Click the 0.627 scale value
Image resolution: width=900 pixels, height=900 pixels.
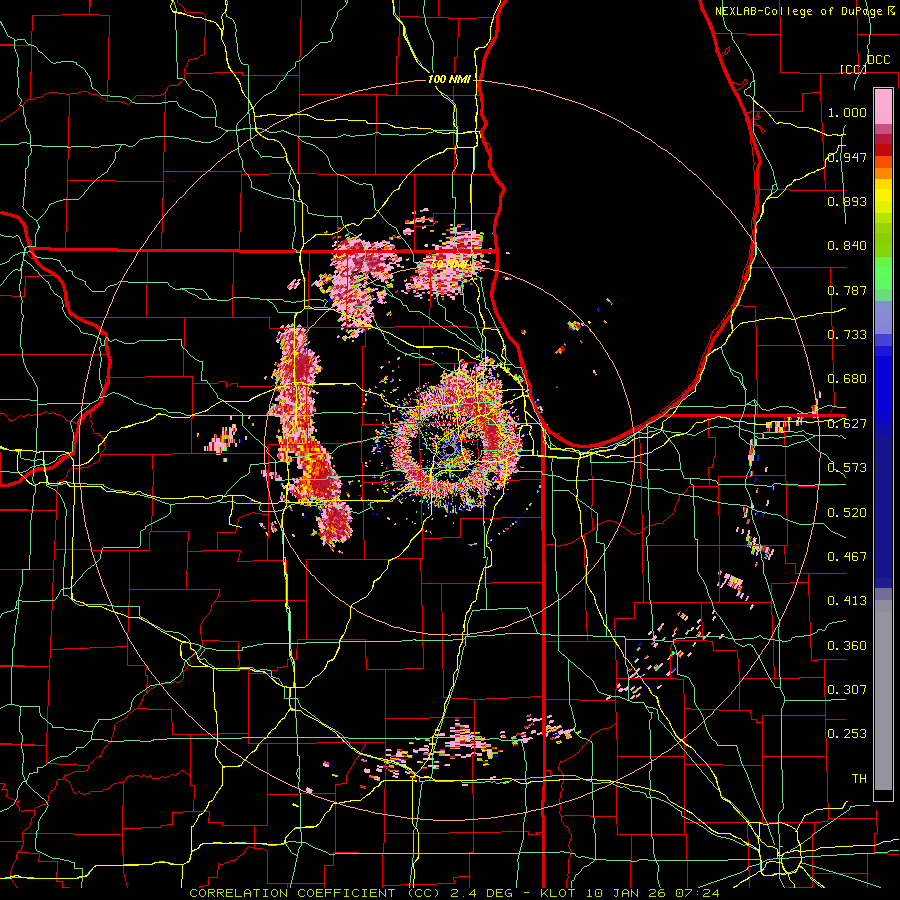click(847, 424)
